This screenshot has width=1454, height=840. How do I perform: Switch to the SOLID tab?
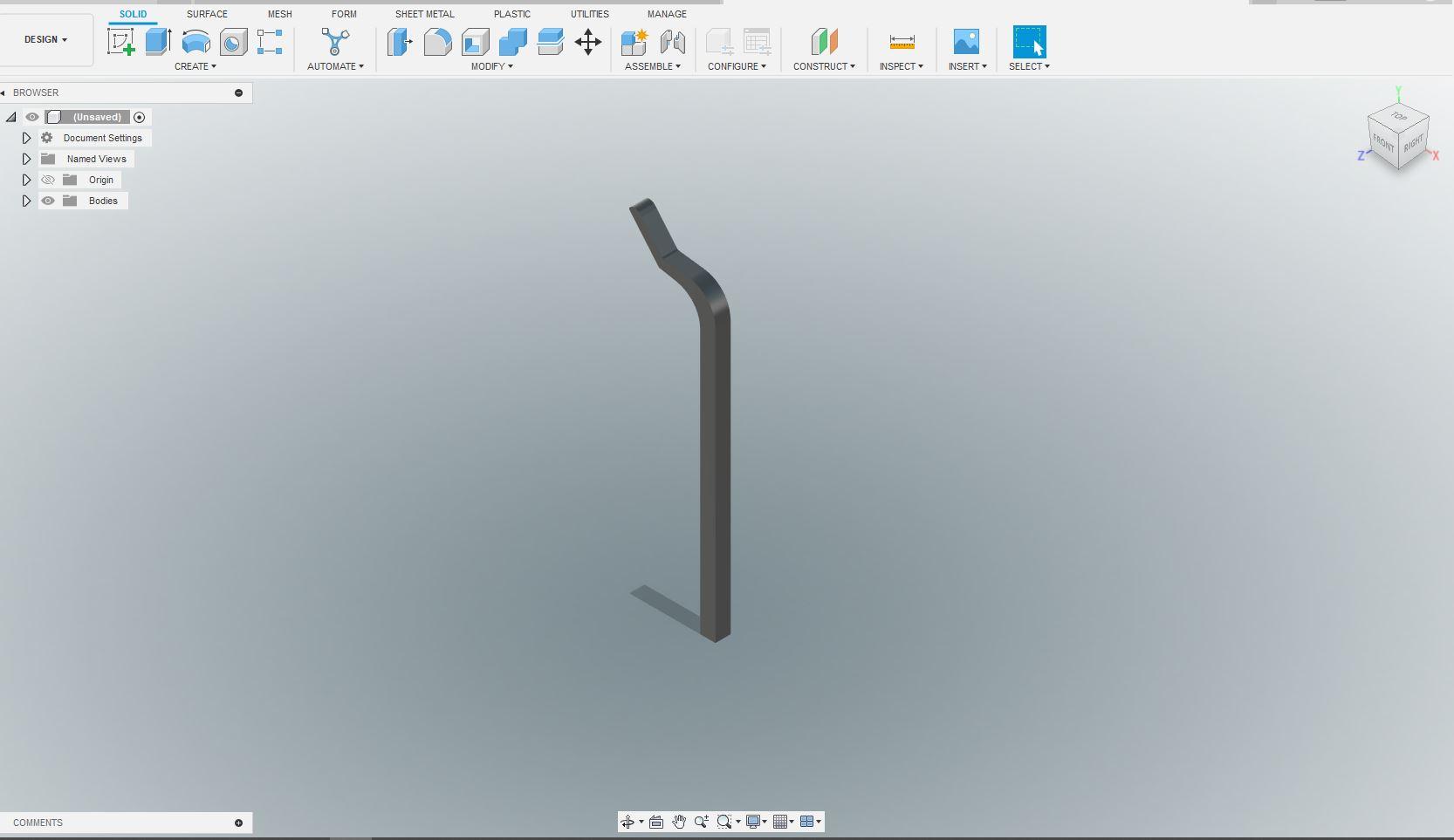[134, 14]
